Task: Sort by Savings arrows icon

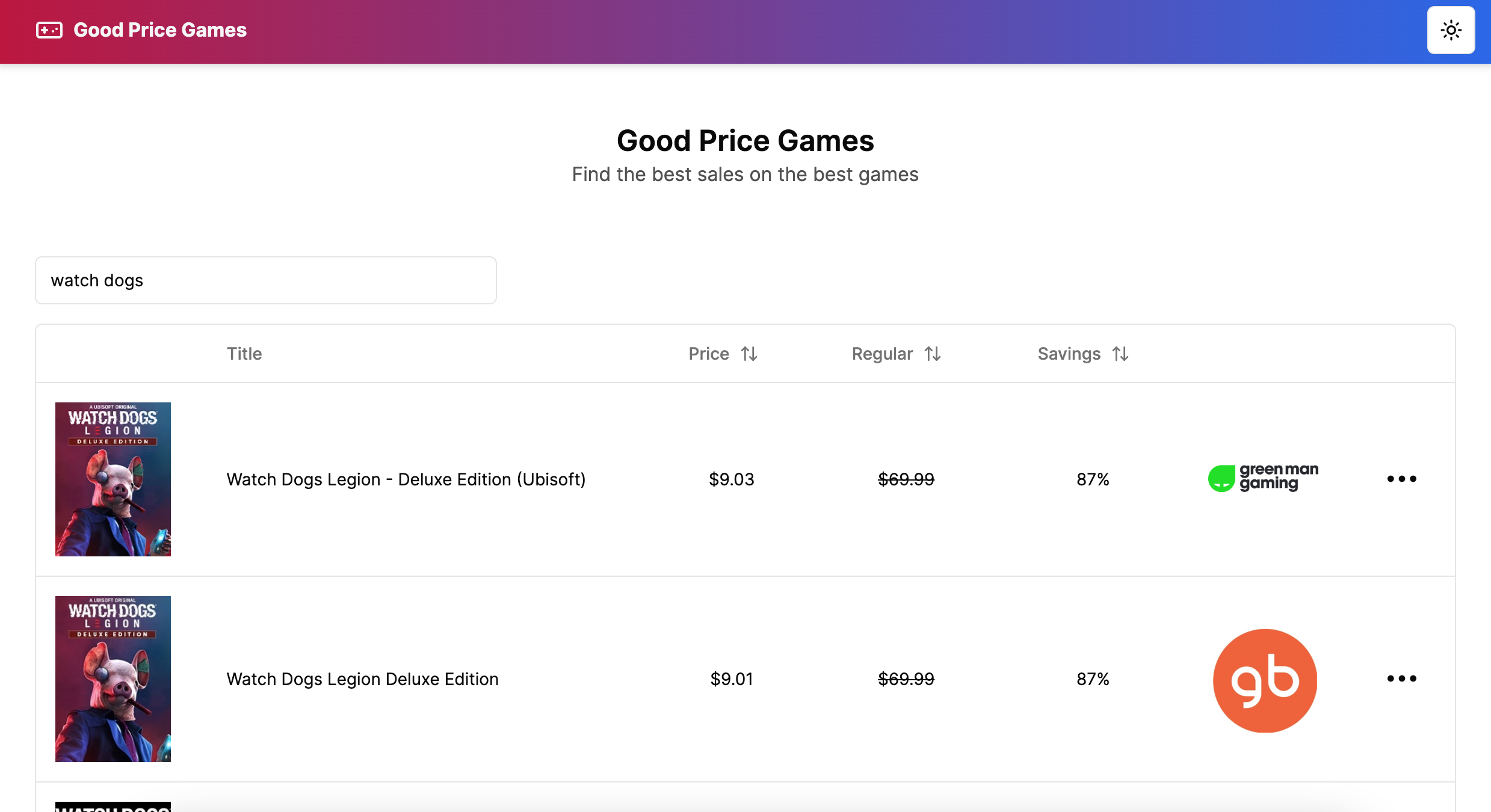Action: pos(1120,354)
